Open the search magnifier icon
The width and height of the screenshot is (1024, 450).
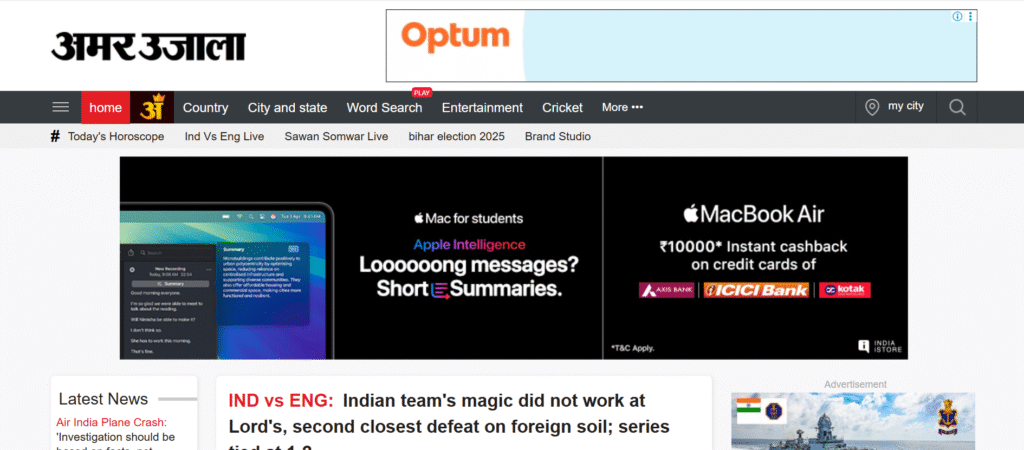957,107
